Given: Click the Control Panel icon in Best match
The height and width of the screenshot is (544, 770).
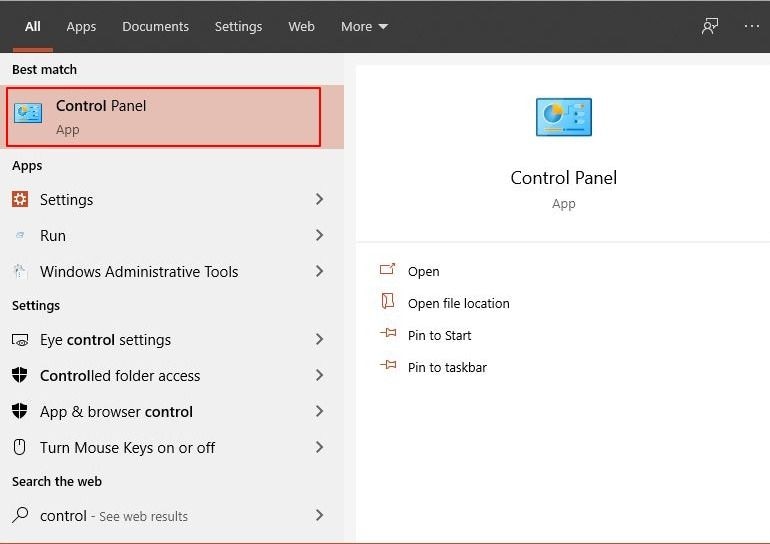Looking at the screenshot, I should tap(28, 115).
